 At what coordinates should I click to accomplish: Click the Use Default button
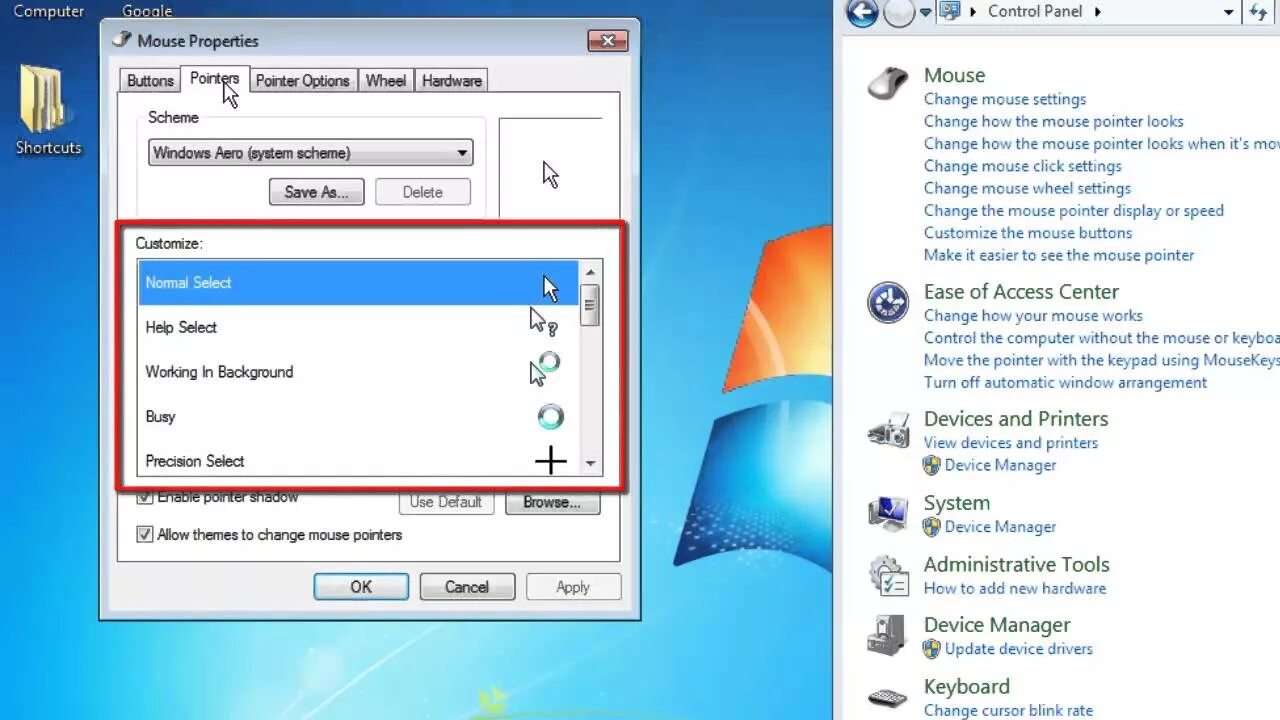click(x=446, y=502)
